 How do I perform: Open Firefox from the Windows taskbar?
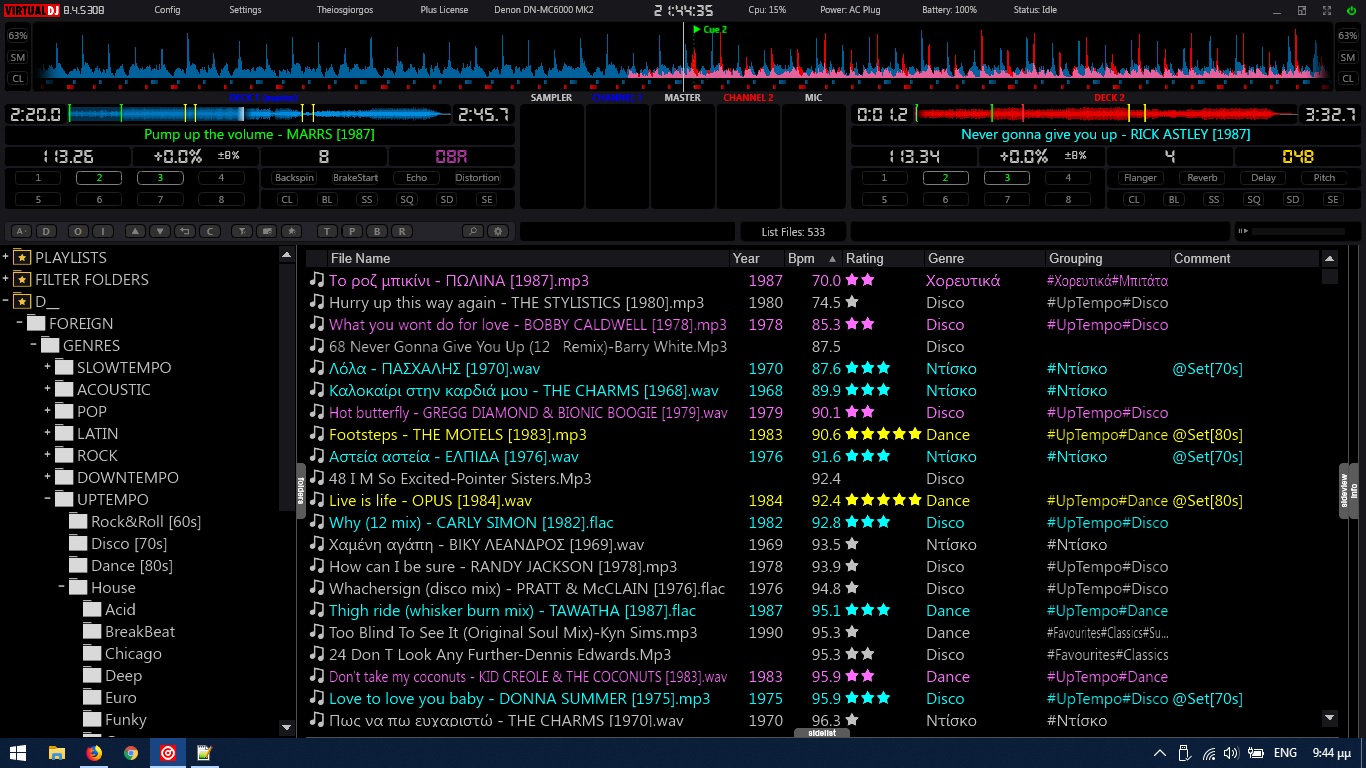(94, 753)
